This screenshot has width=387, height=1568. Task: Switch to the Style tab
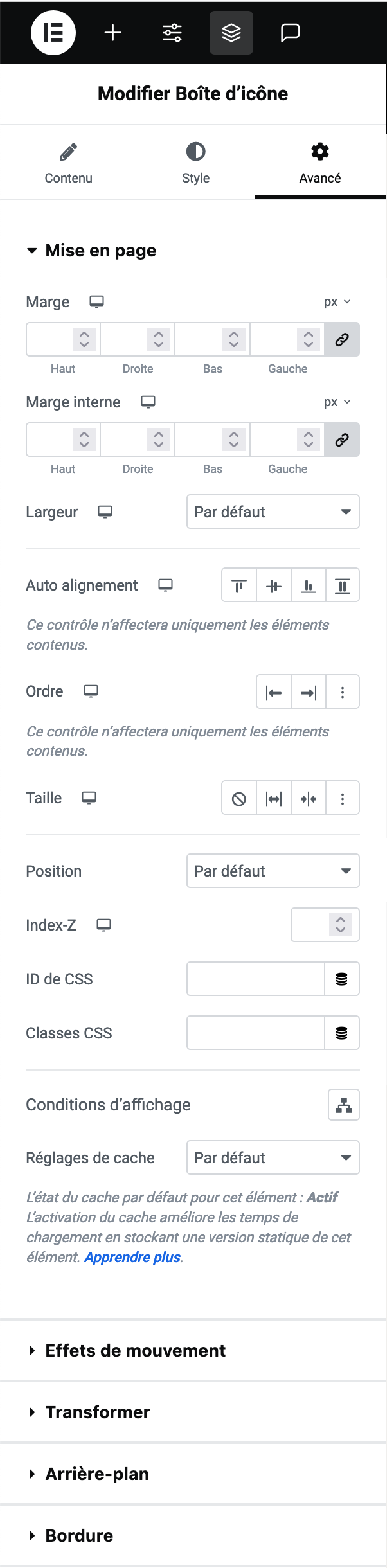coord(195,163)
